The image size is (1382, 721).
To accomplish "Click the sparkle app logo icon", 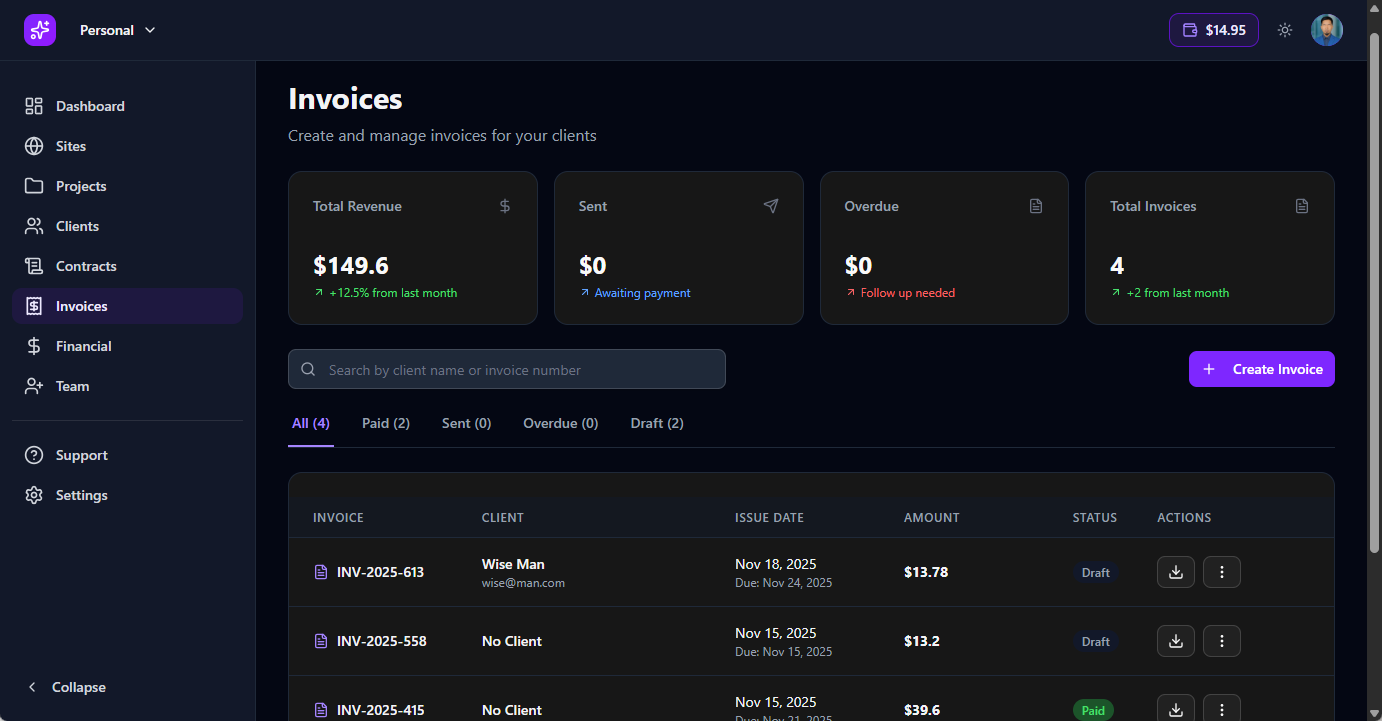I will pyautogui.click(x=40, y=30).
